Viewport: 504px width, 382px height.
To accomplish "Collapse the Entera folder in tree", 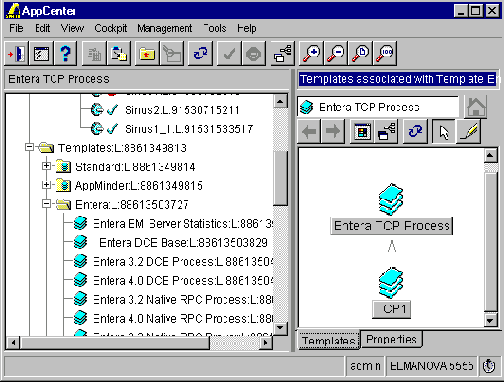I will coord(47,204).
